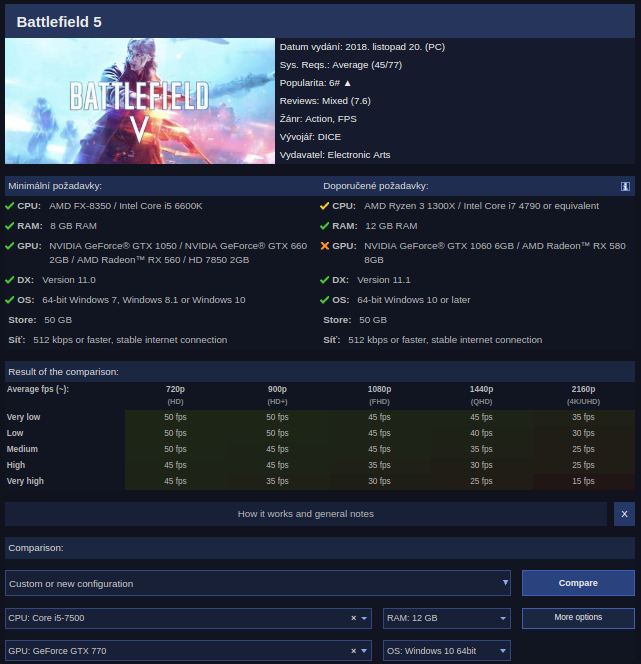Click the 1080p column header

coord(379,389)
